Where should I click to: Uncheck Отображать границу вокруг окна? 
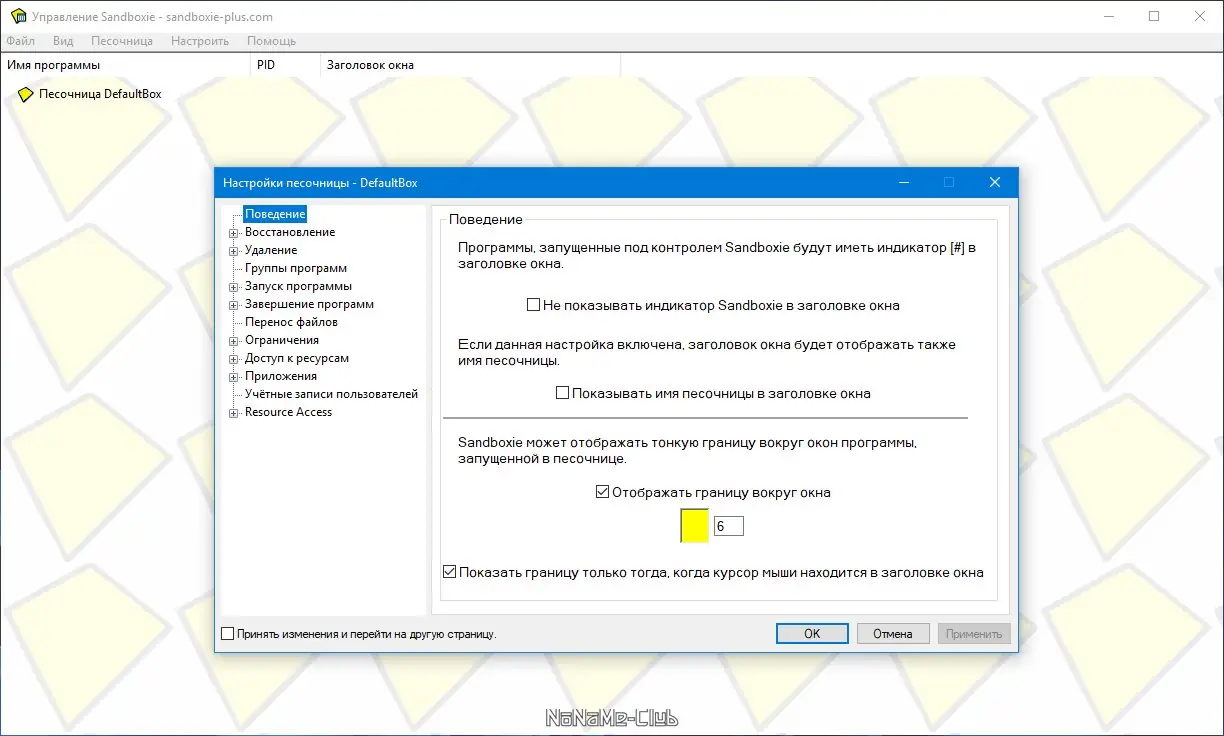(x=602, y=492)
